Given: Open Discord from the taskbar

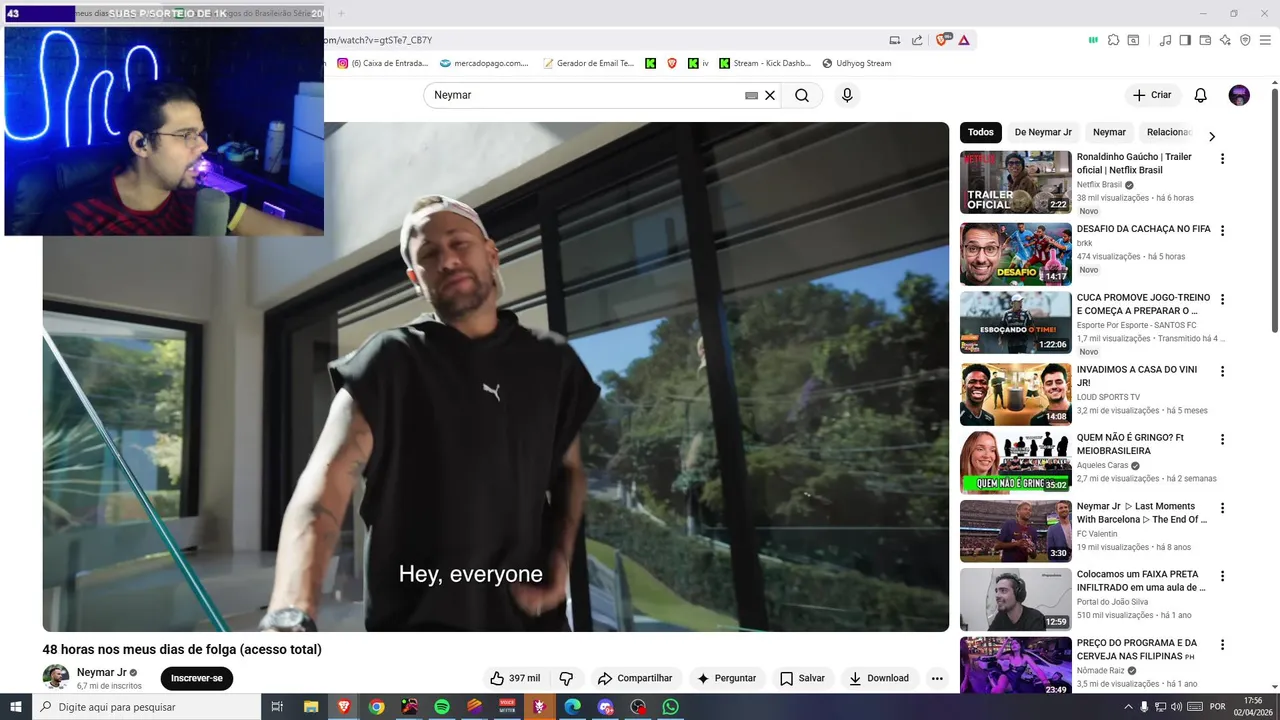Looking at the screenshot, I should (x=605, y=707).
